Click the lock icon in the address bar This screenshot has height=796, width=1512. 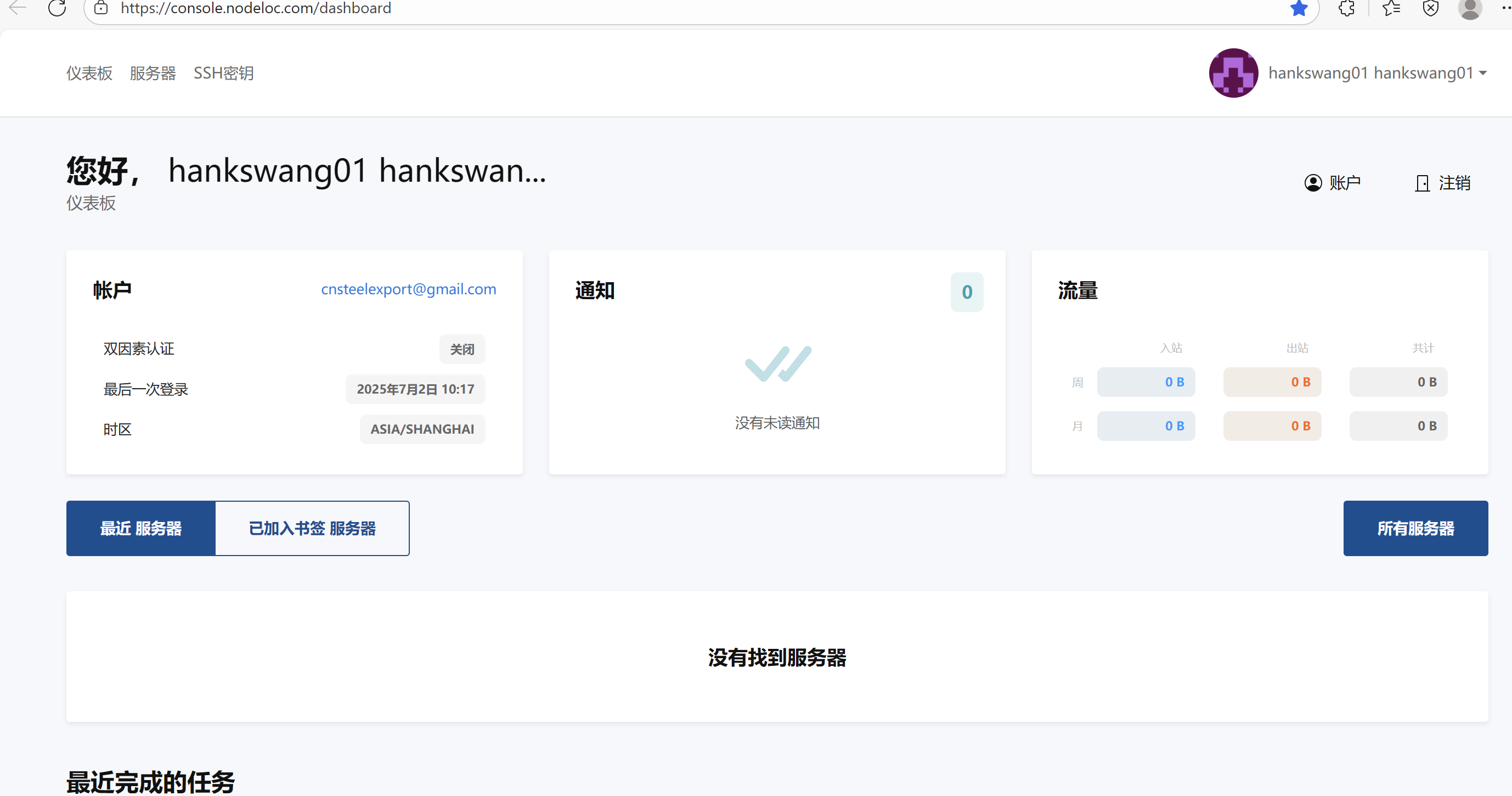click(x=101, y=8)
